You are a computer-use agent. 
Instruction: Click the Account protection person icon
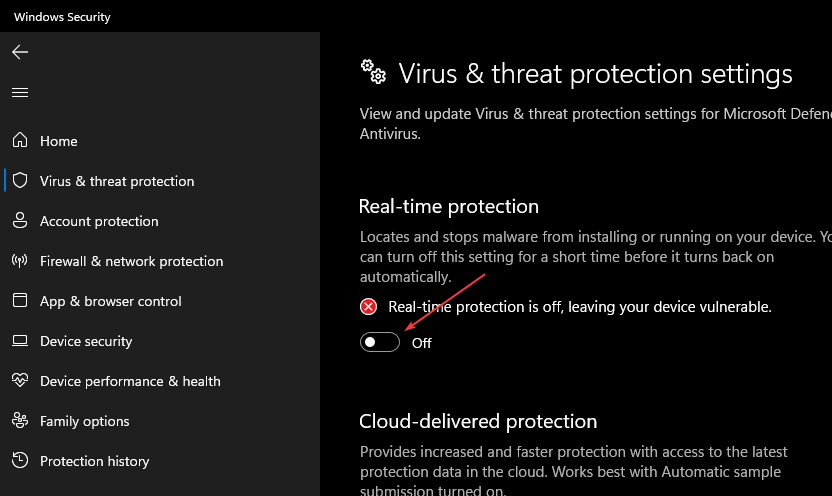point(20,220)
